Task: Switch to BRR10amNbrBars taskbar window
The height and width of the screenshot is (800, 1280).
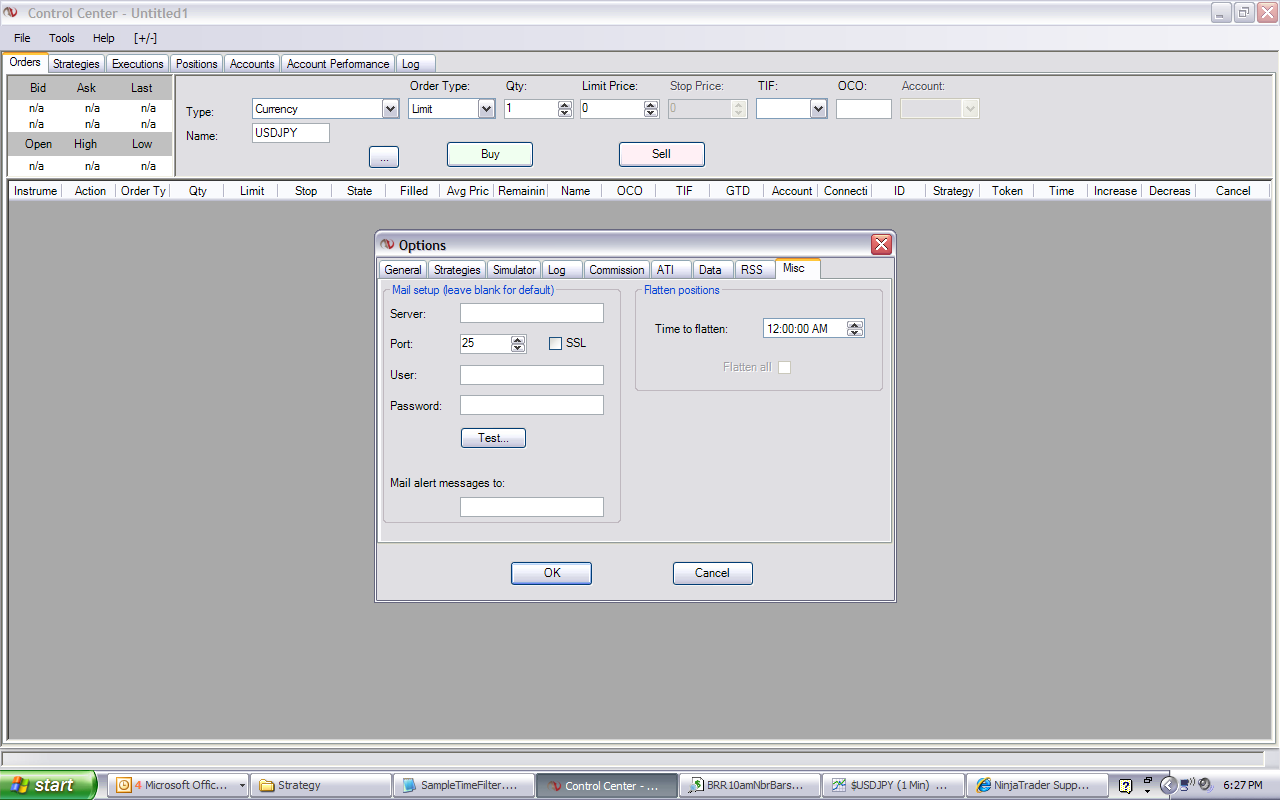Action: tap(750, 785)
